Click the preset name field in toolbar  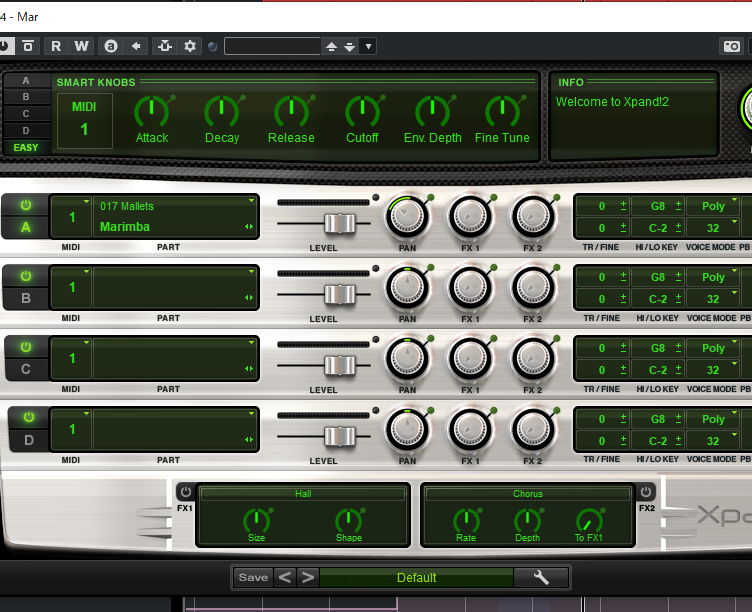coord(272,46)
